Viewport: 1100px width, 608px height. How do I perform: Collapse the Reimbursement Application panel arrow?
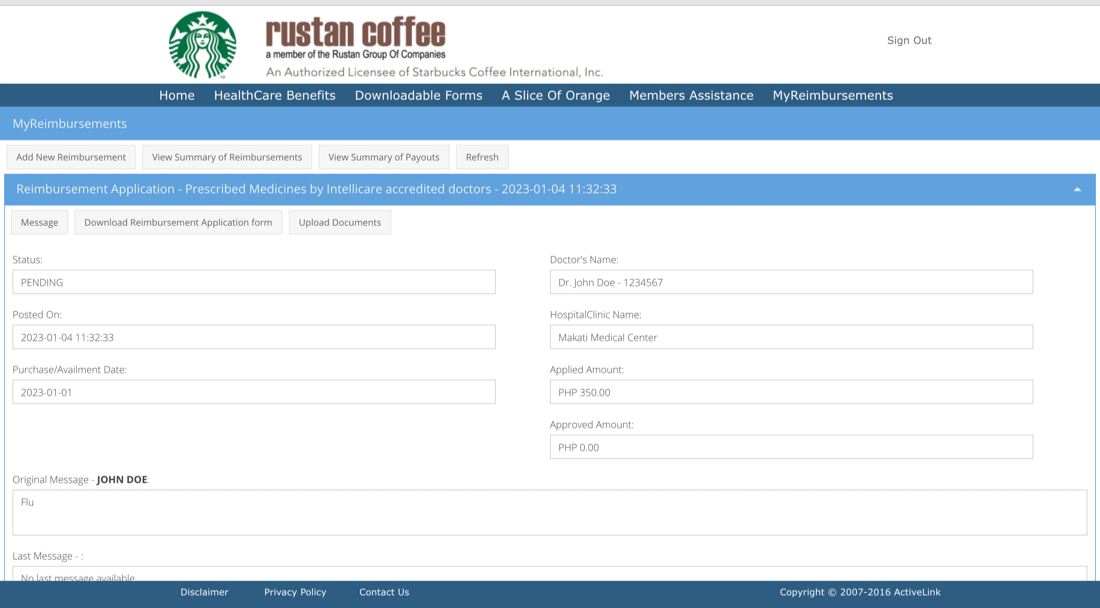[1077, 189]
